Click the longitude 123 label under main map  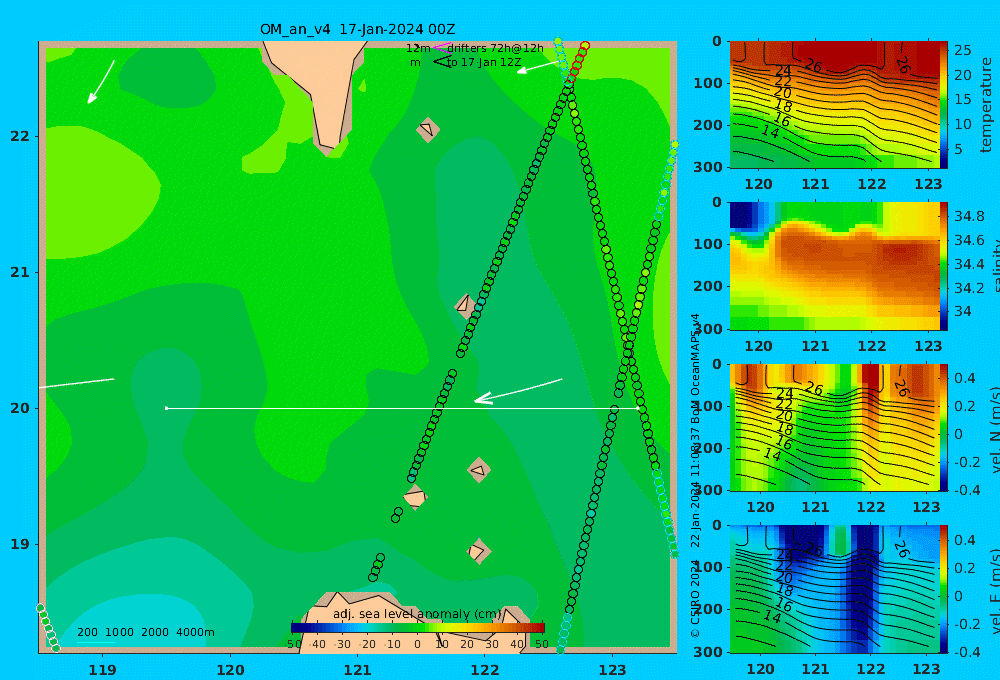[613, 670]
